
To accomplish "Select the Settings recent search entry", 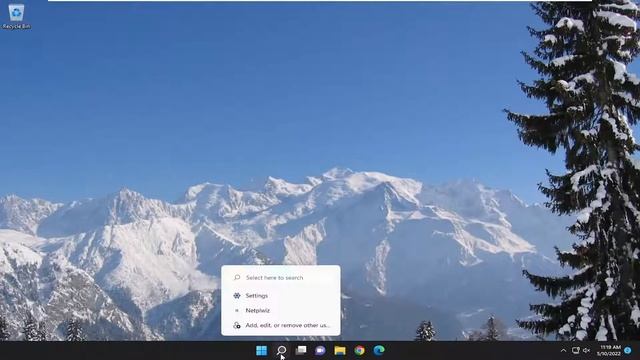I will pos(281,296).
